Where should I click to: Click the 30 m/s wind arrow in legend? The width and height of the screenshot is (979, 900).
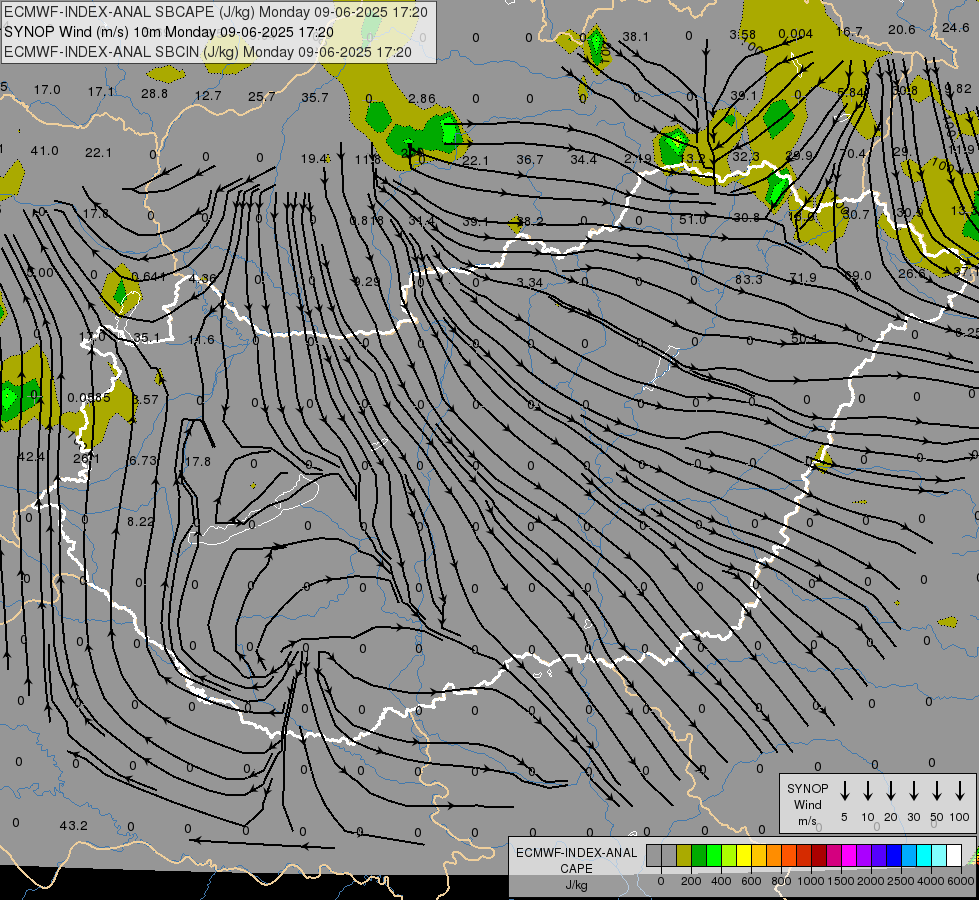pos(913,791)
